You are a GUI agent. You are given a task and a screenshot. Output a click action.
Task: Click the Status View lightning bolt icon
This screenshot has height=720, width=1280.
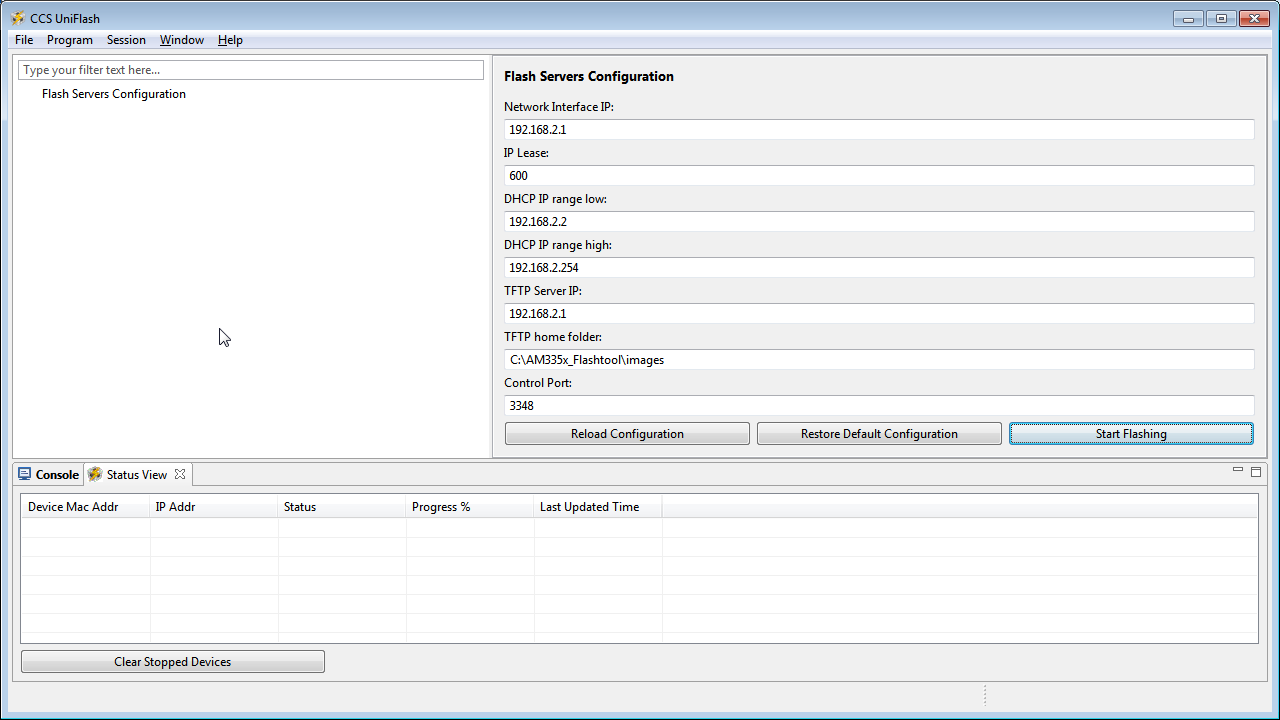[95, 474]
